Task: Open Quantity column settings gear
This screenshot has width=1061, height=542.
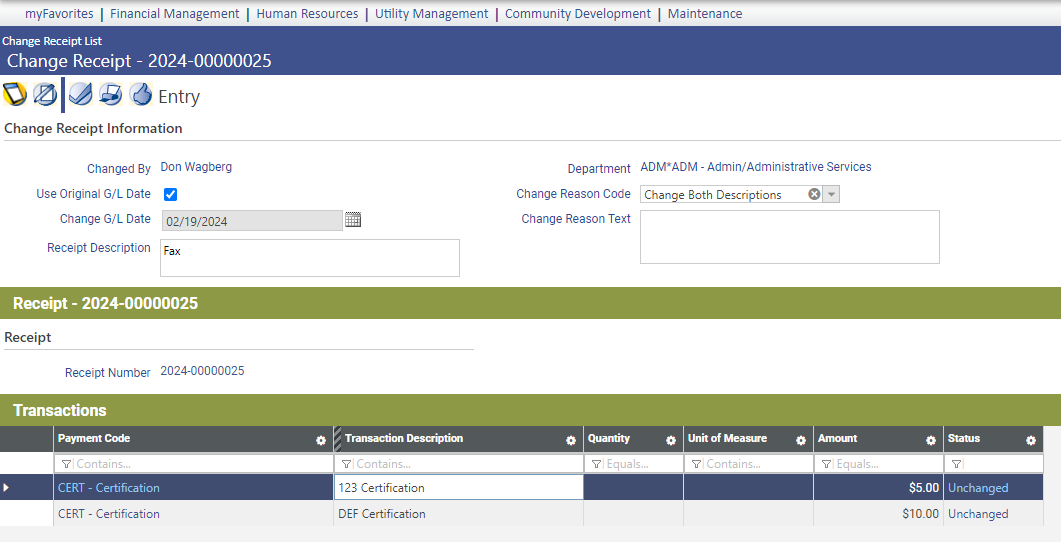Action: [x=671, y=441]
